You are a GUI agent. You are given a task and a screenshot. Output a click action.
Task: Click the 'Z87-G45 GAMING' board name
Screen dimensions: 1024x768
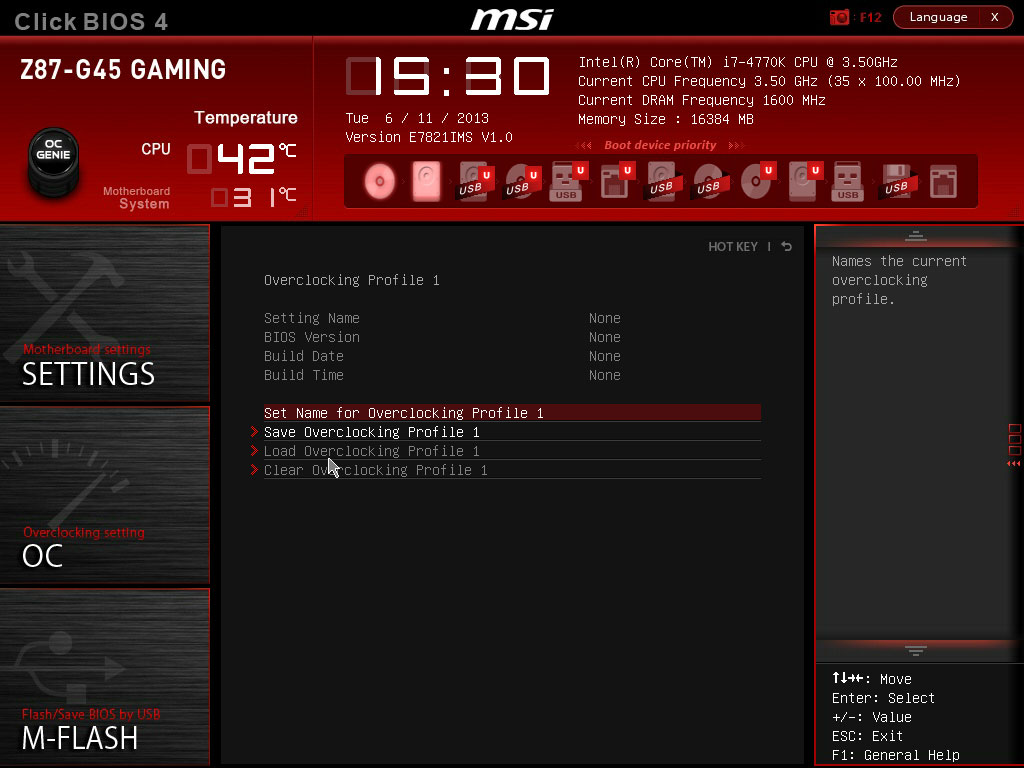pos(123,69)
